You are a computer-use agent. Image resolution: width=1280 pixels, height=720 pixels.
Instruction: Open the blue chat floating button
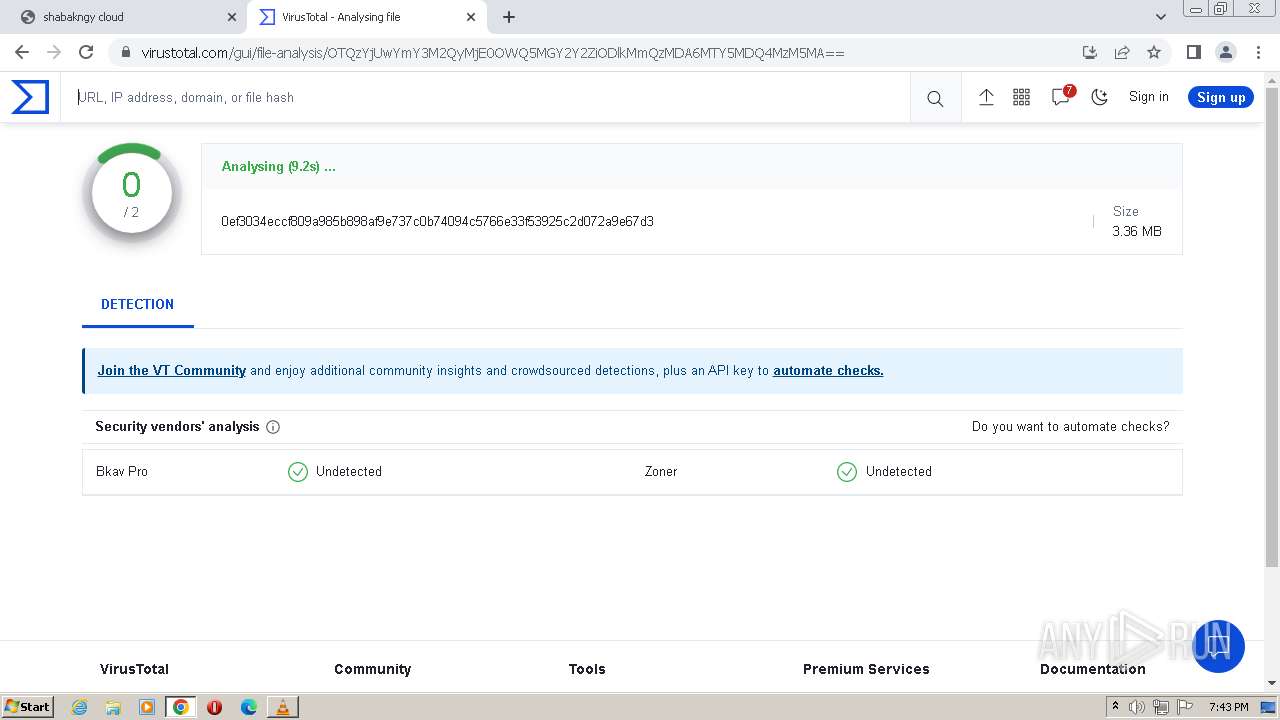[x=1218, y=646]
